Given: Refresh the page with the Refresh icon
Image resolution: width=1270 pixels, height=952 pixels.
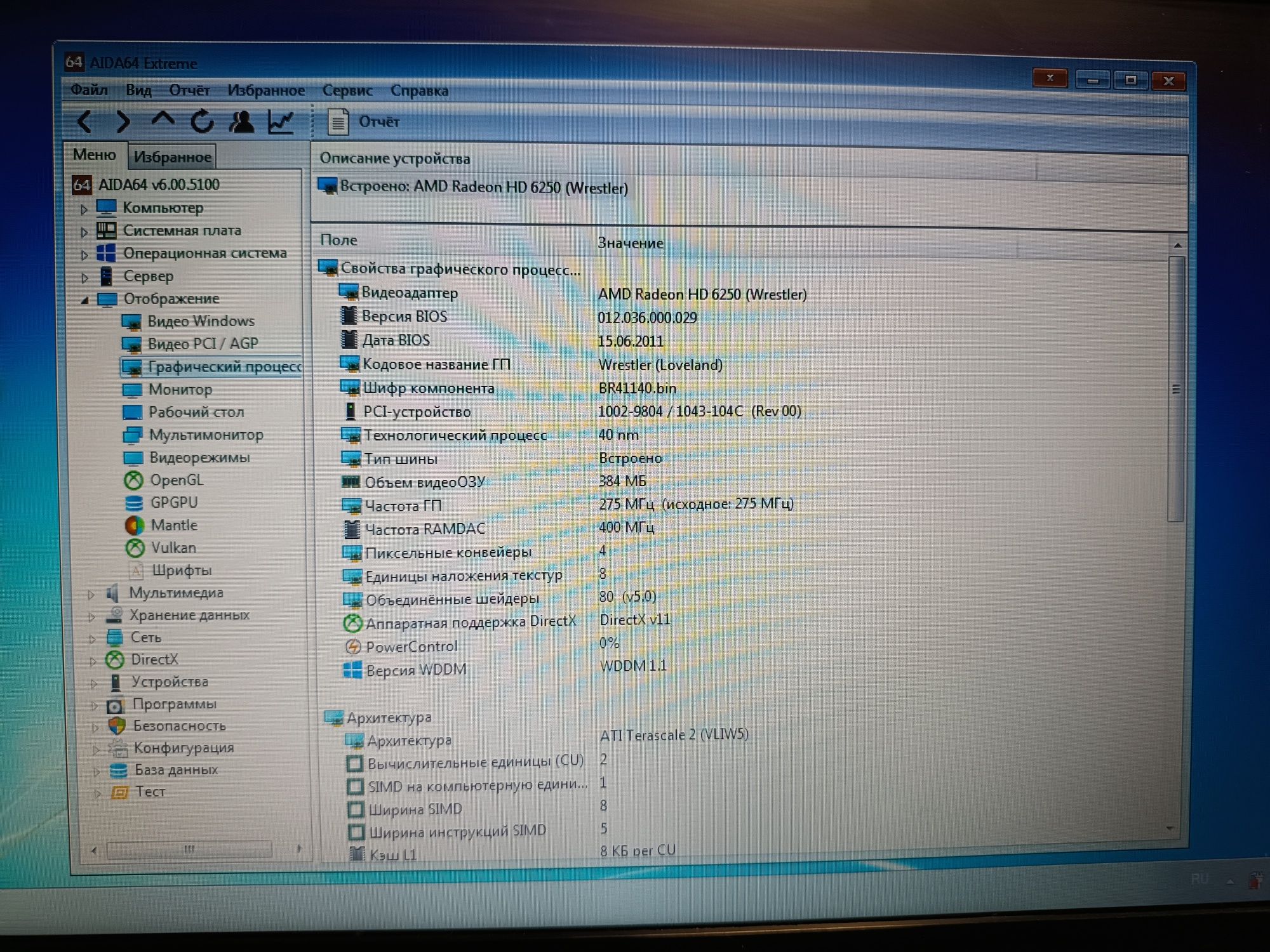Looking at the screenshot, I should point(202,121).
